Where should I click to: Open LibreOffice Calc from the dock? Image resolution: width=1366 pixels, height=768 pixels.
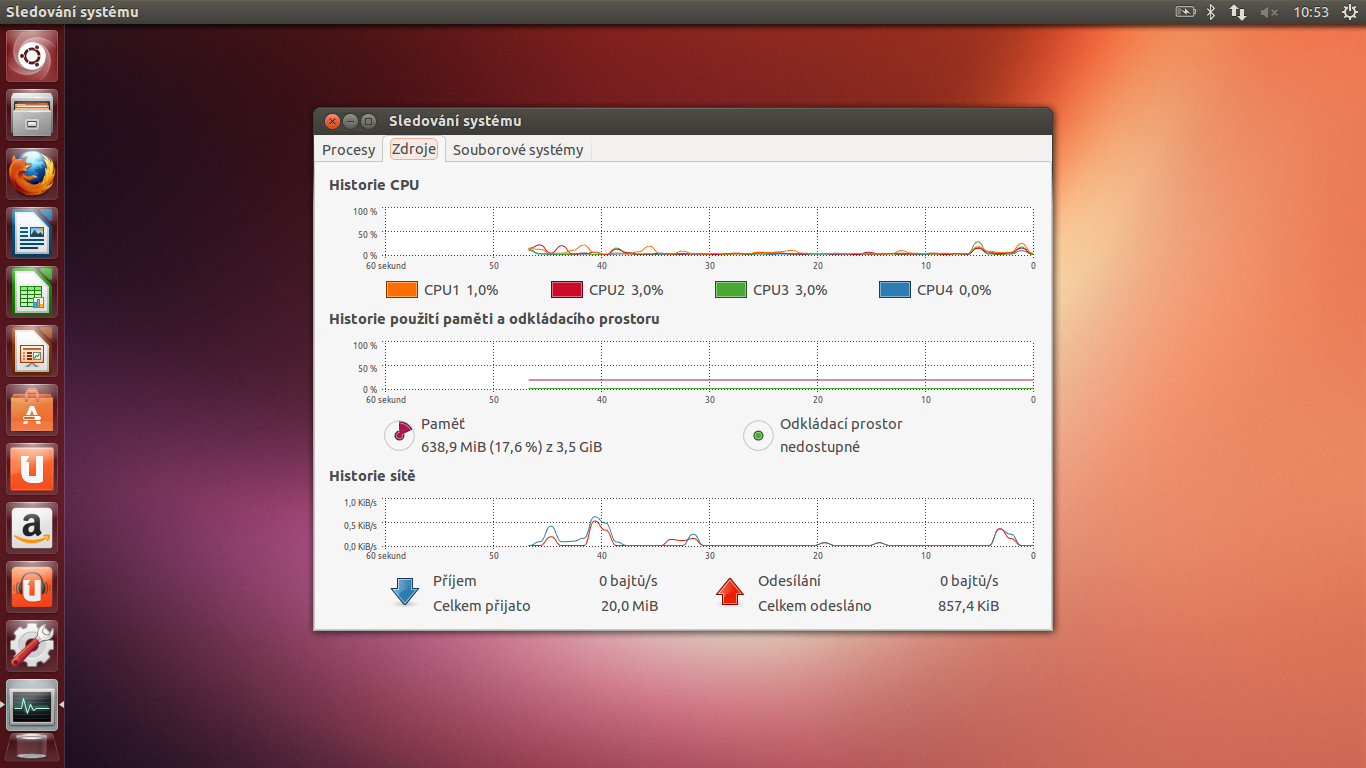(x=32, y=291)
